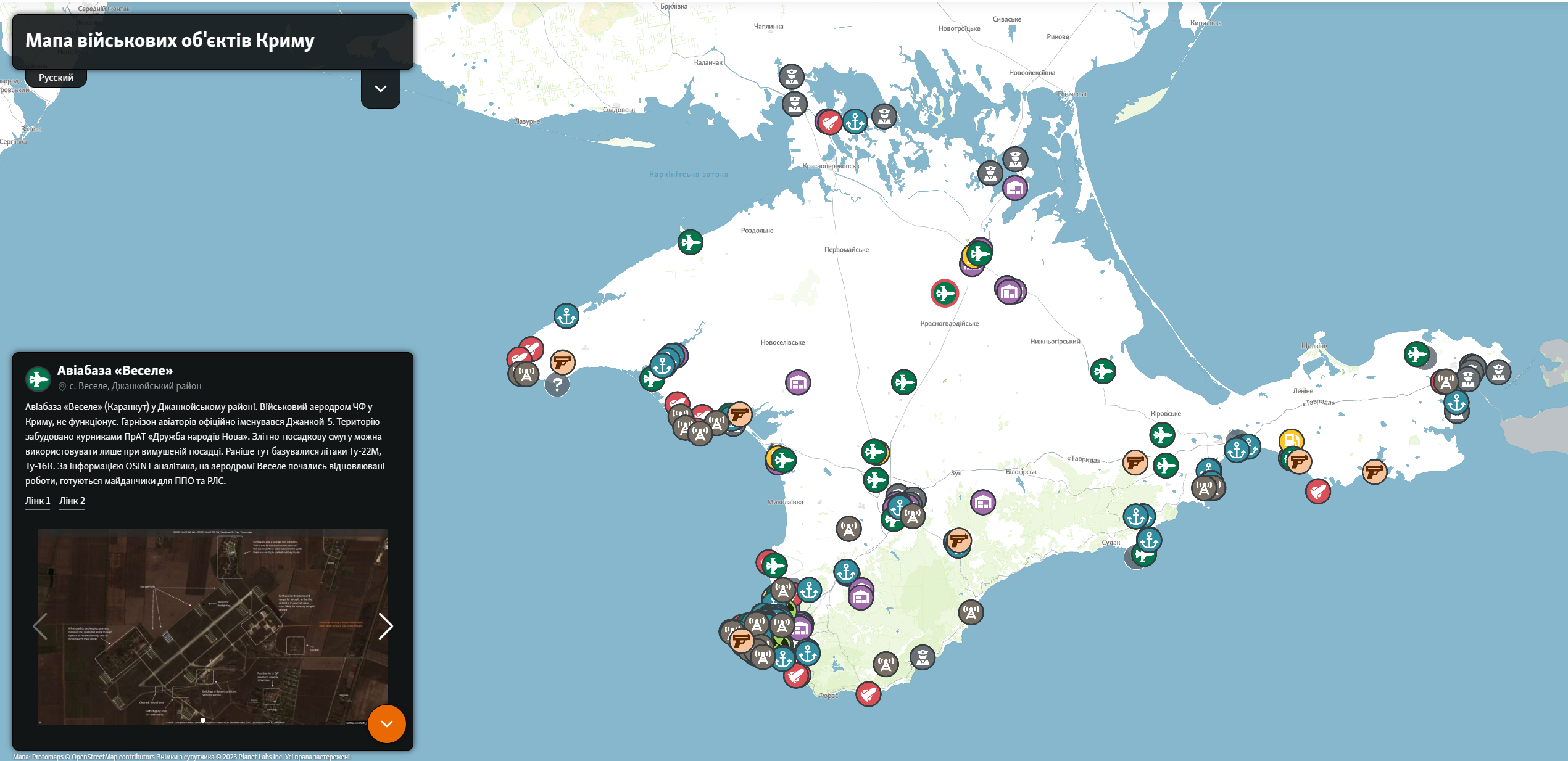Screen dimensions: 1568x761
Task: Click the Красногвардійське town label
Action: click(949, 324)
